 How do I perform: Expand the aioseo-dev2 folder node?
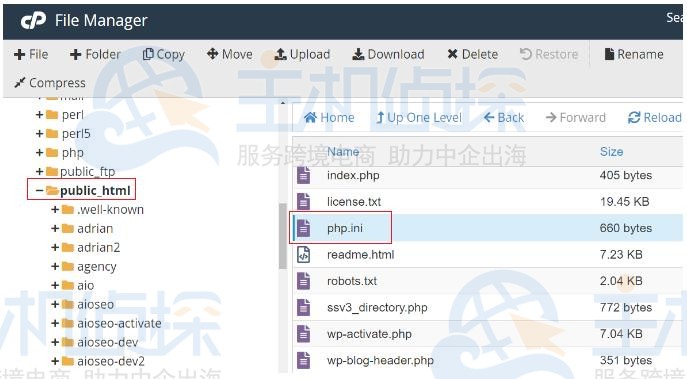[x=55, y=361]
